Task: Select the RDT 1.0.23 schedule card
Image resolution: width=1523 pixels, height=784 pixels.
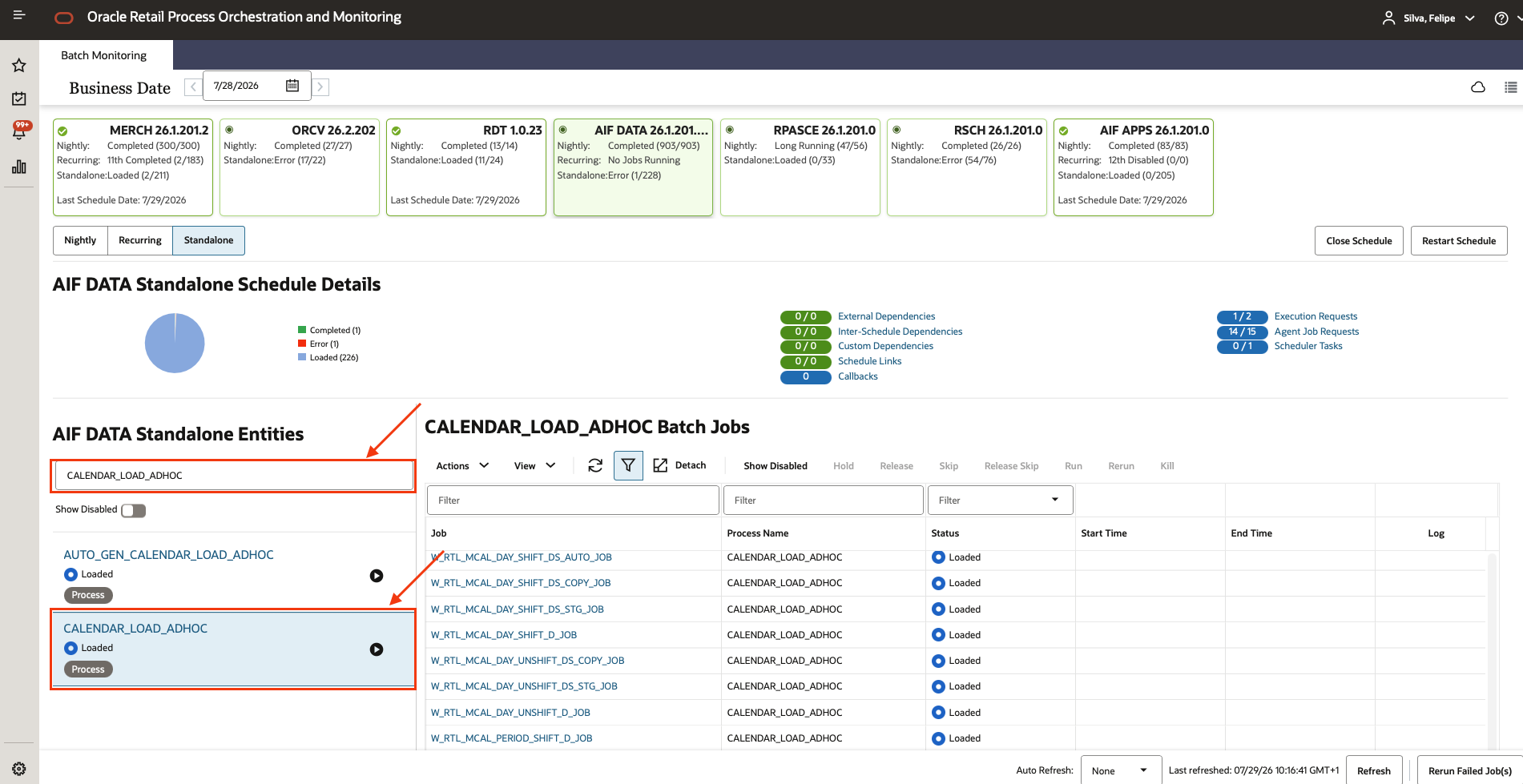Action: (466, 167)
